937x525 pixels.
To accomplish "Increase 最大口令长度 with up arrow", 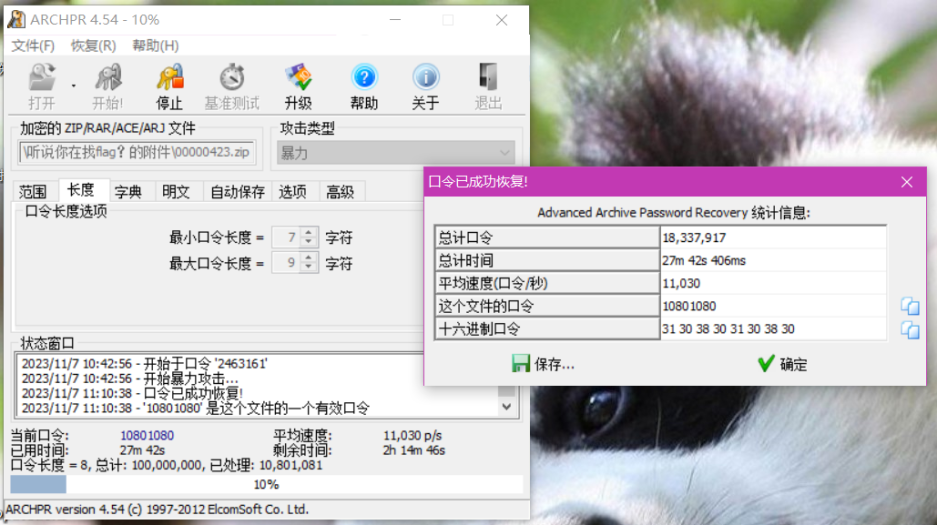I will pos(308,257).
